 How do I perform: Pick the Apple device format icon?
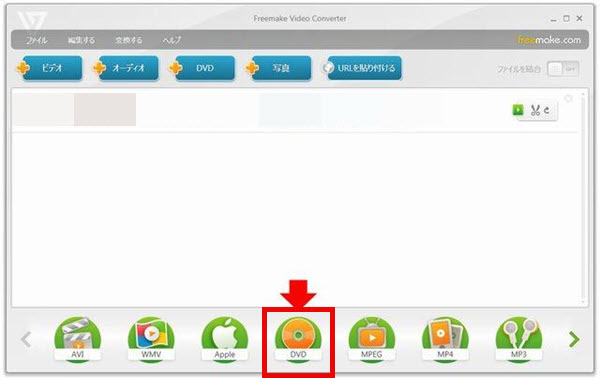coord(225,339)
